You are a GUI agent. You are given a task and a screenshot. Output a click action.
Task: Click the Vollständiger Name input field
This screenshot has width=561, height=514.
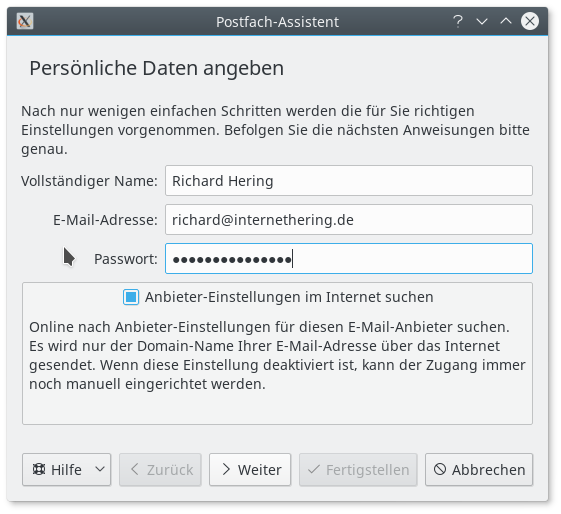(x=349, y=181)
